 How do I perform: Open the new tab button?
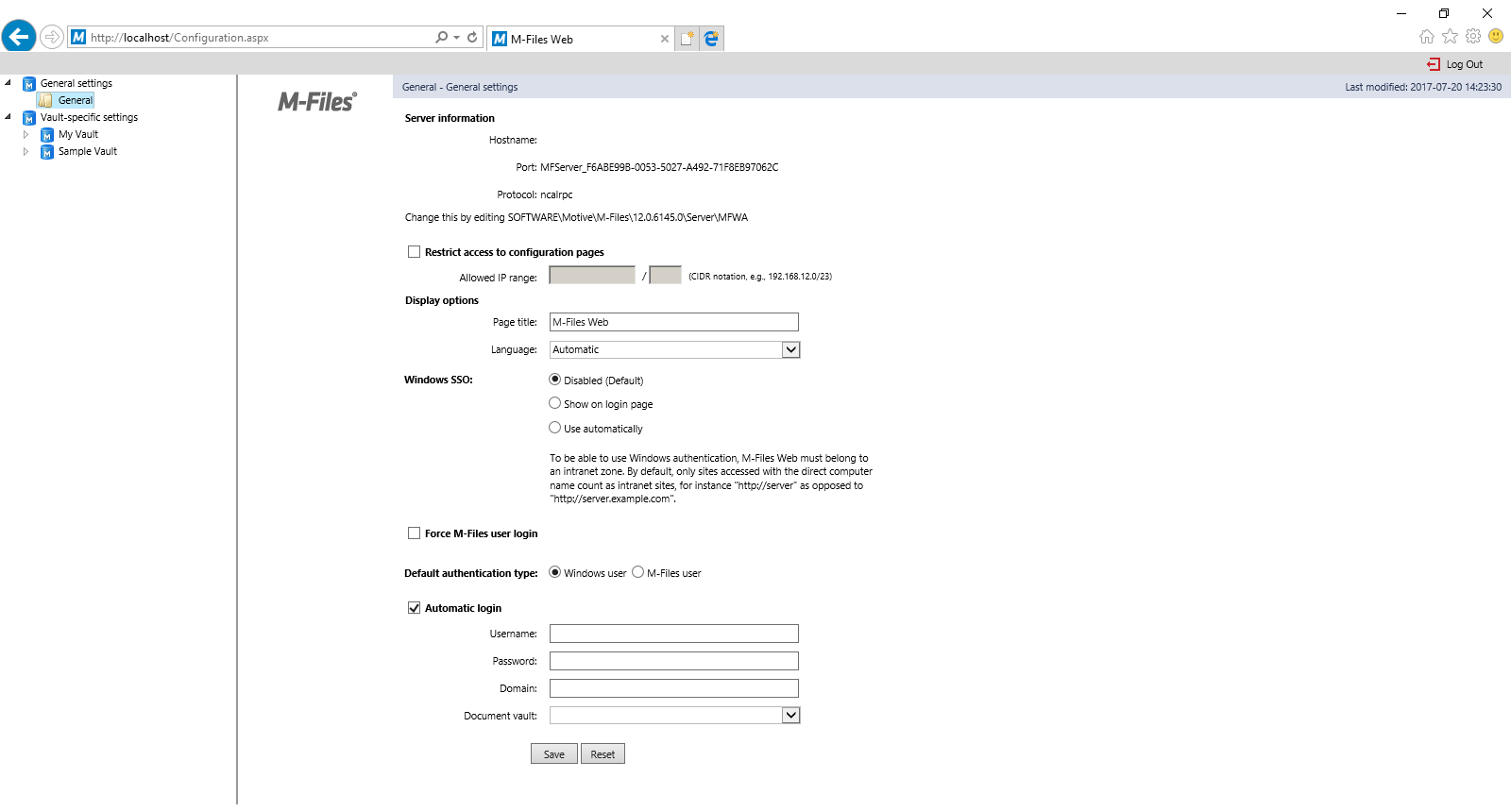687,39
